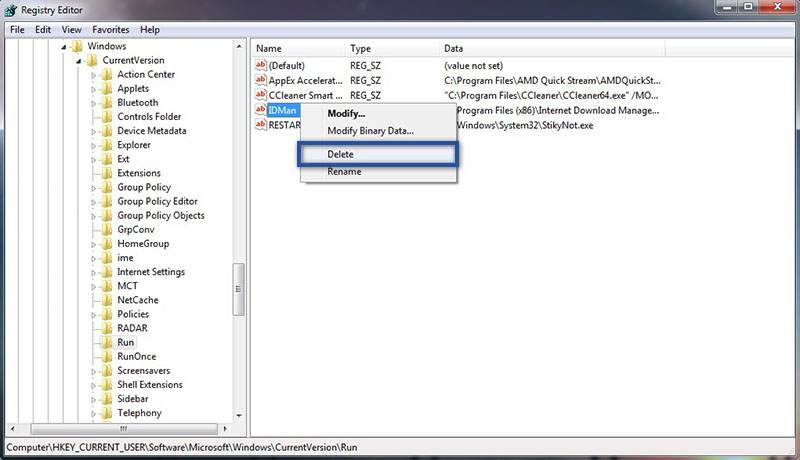Click the status bar registry path
This screenshot has height=460, width=800.
pos(182,447)
